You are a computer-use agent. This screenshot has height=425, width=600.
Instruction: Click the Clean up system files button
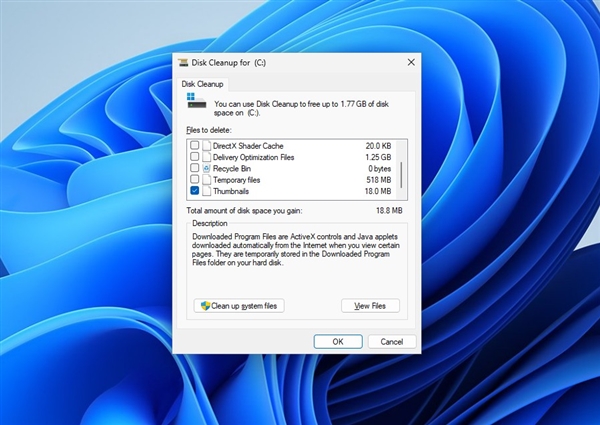[239, 306]
